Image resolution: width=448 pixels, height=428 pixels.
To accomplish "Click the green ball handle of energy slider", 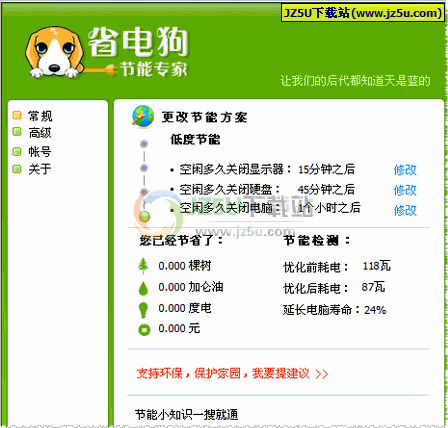I will pos(144,217).
